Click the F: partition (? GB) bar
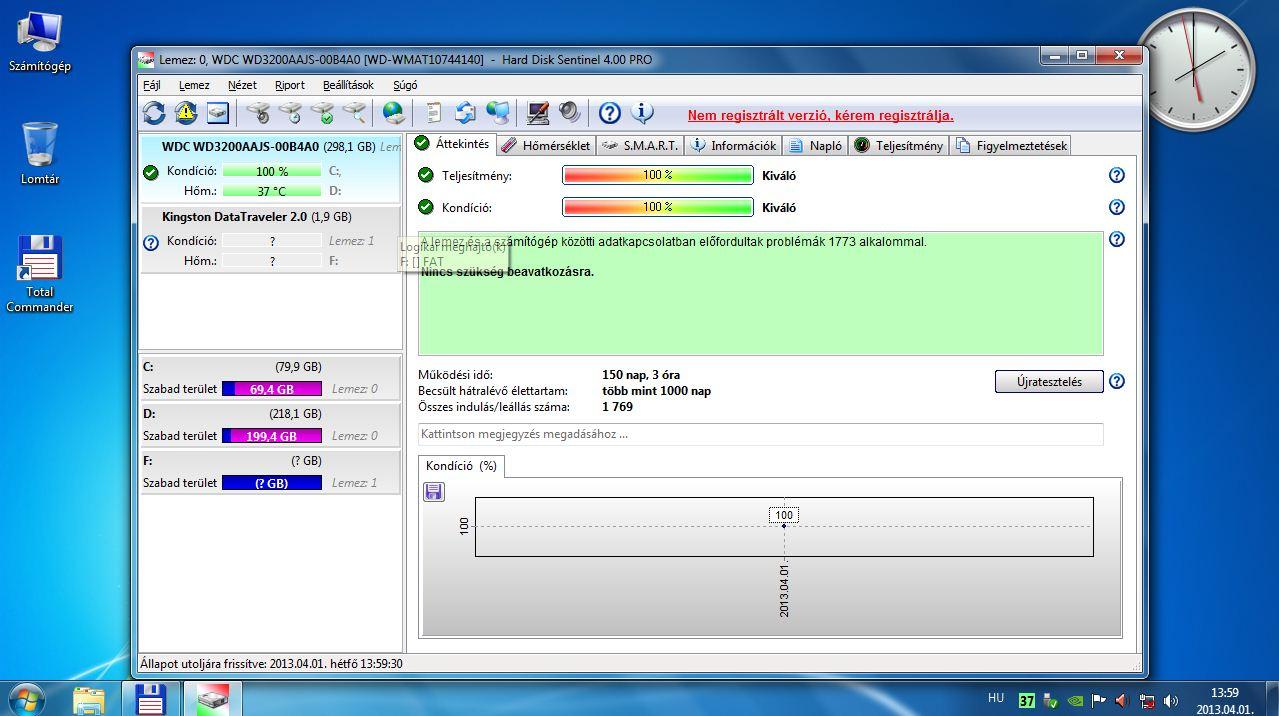1279x716 pixels. pyautogui.click(x=272, y=483)
